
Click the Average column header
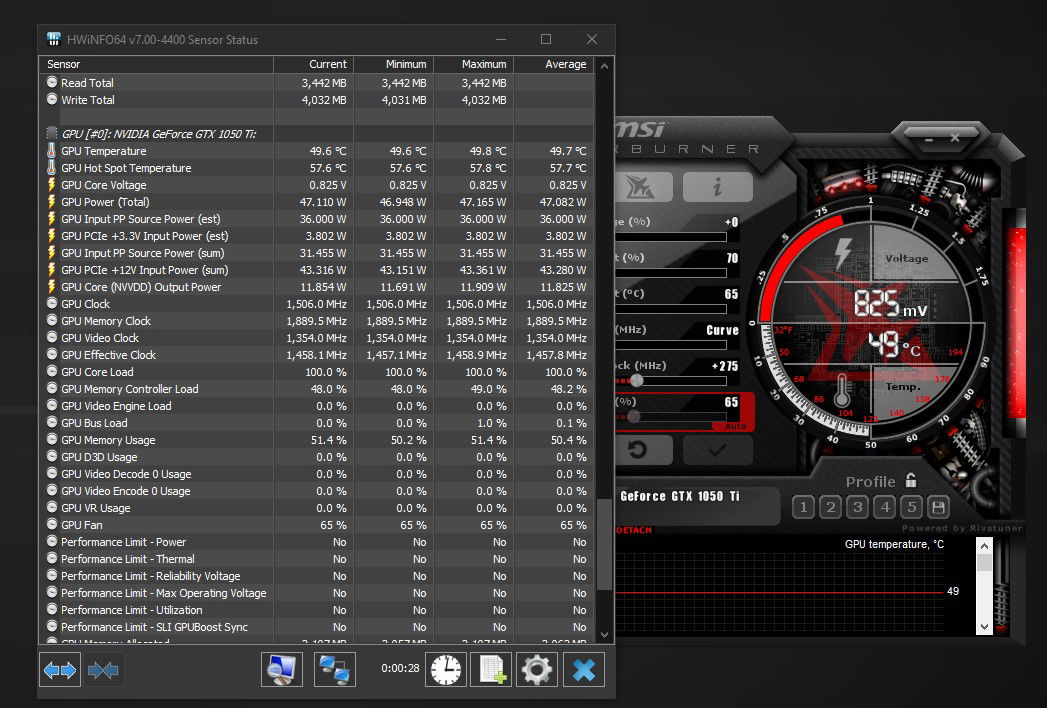tap(554, 64)
